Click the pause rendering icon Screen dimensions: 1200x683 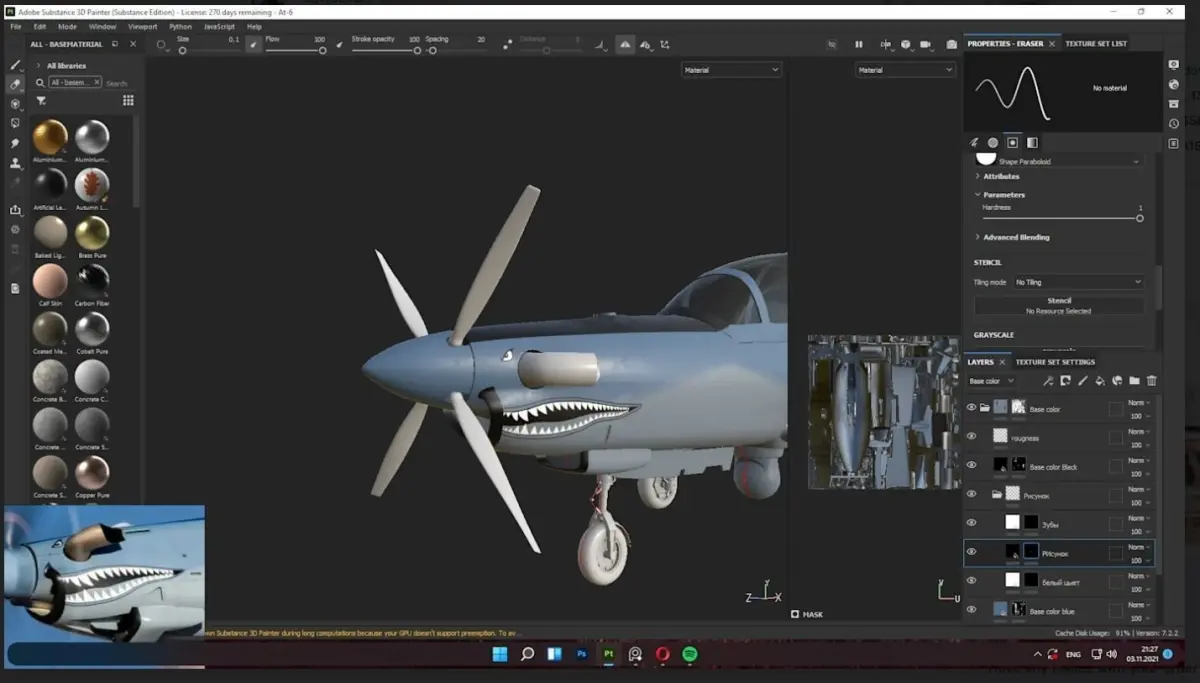[858, 45]
